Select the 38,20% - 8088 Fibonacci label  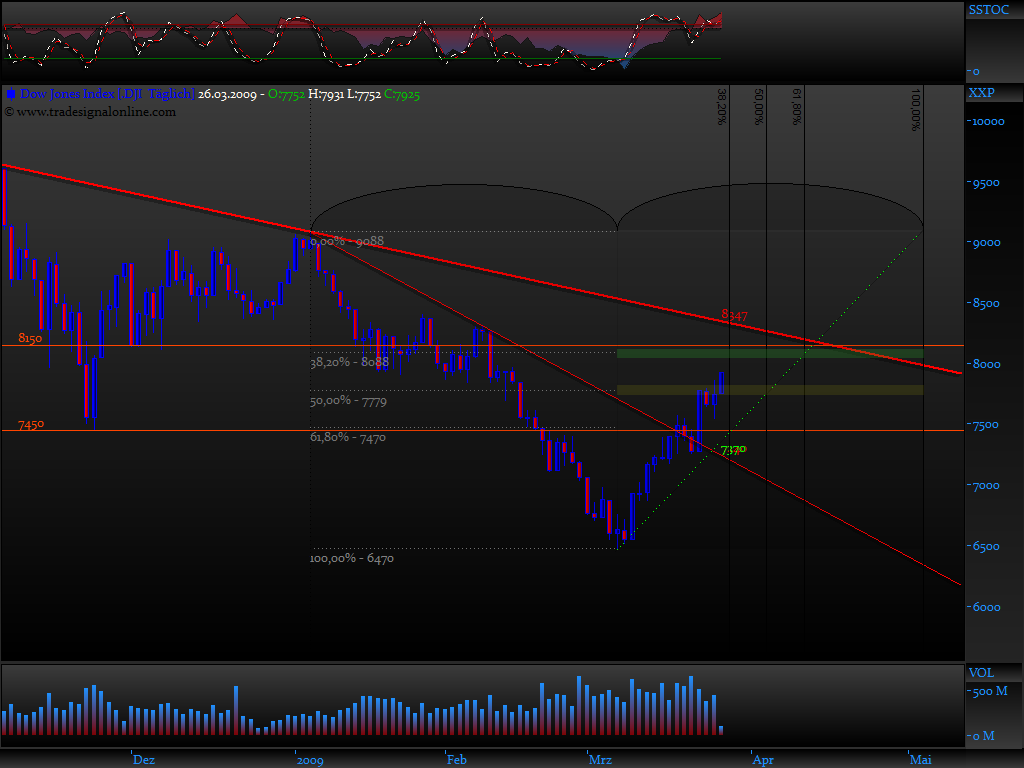point(349,362)
